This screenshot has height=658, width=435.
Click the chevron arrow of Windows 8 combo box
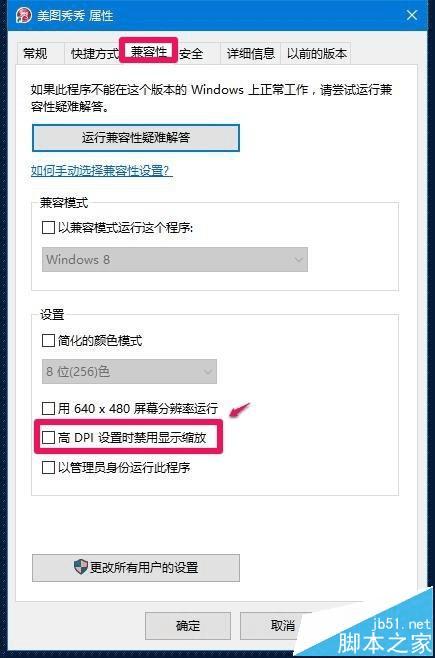tap(298, 260)
